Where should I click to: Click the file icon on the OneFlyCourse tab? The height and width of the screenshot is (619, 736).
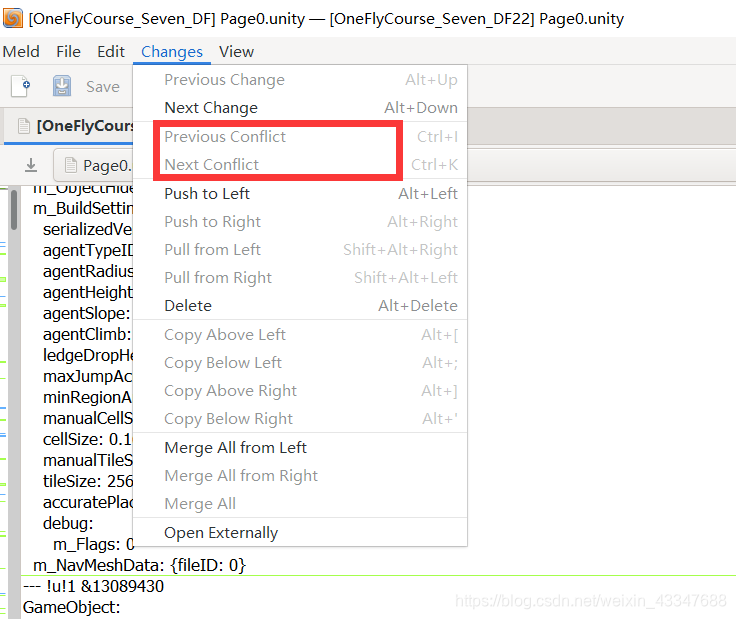coord(23,126)
